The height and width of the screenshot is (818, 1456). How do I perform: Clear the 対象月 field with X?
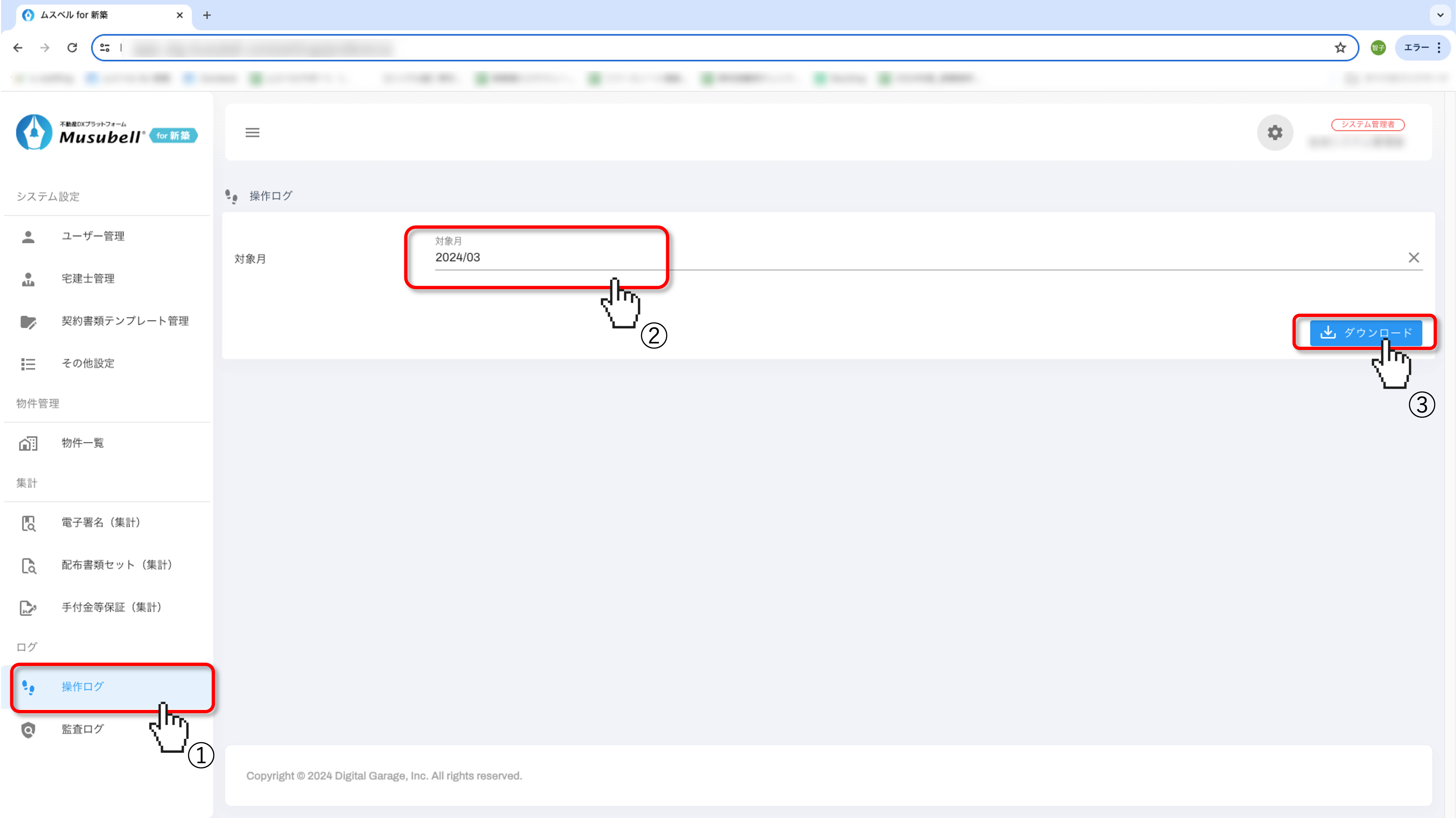point(1414,258)
